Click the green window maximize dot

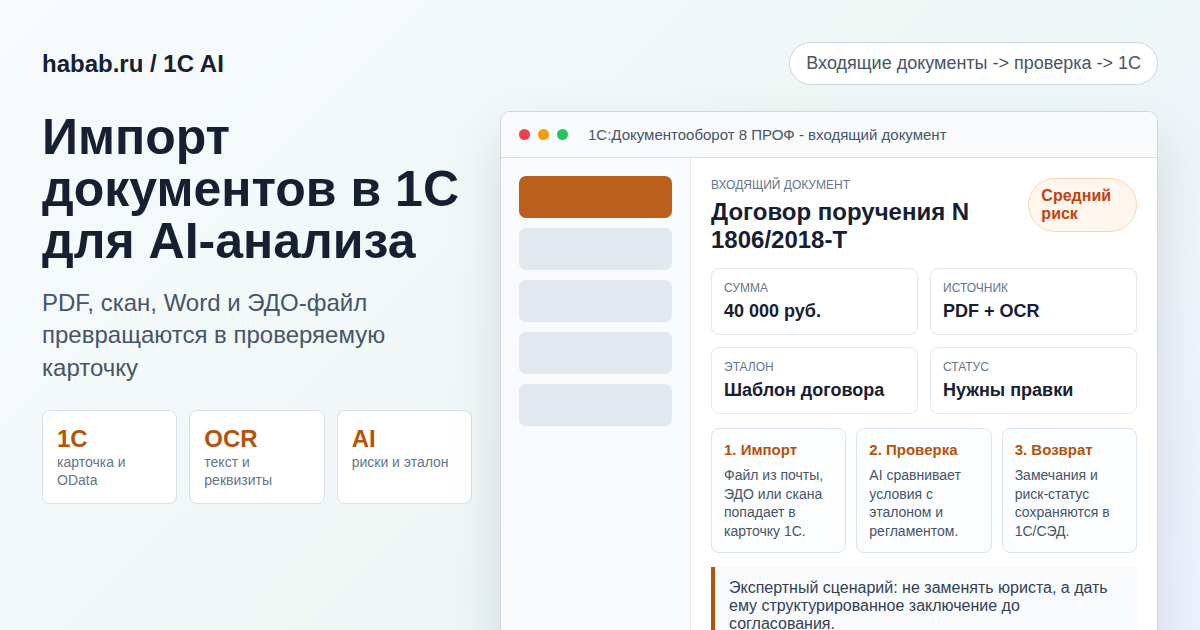562,135
